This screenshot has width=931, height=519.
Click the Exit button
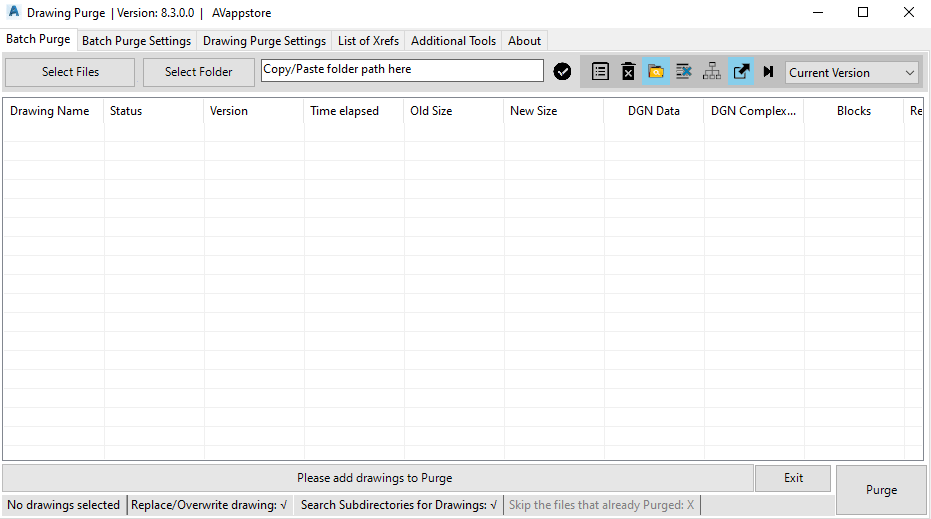coord(793,478)
